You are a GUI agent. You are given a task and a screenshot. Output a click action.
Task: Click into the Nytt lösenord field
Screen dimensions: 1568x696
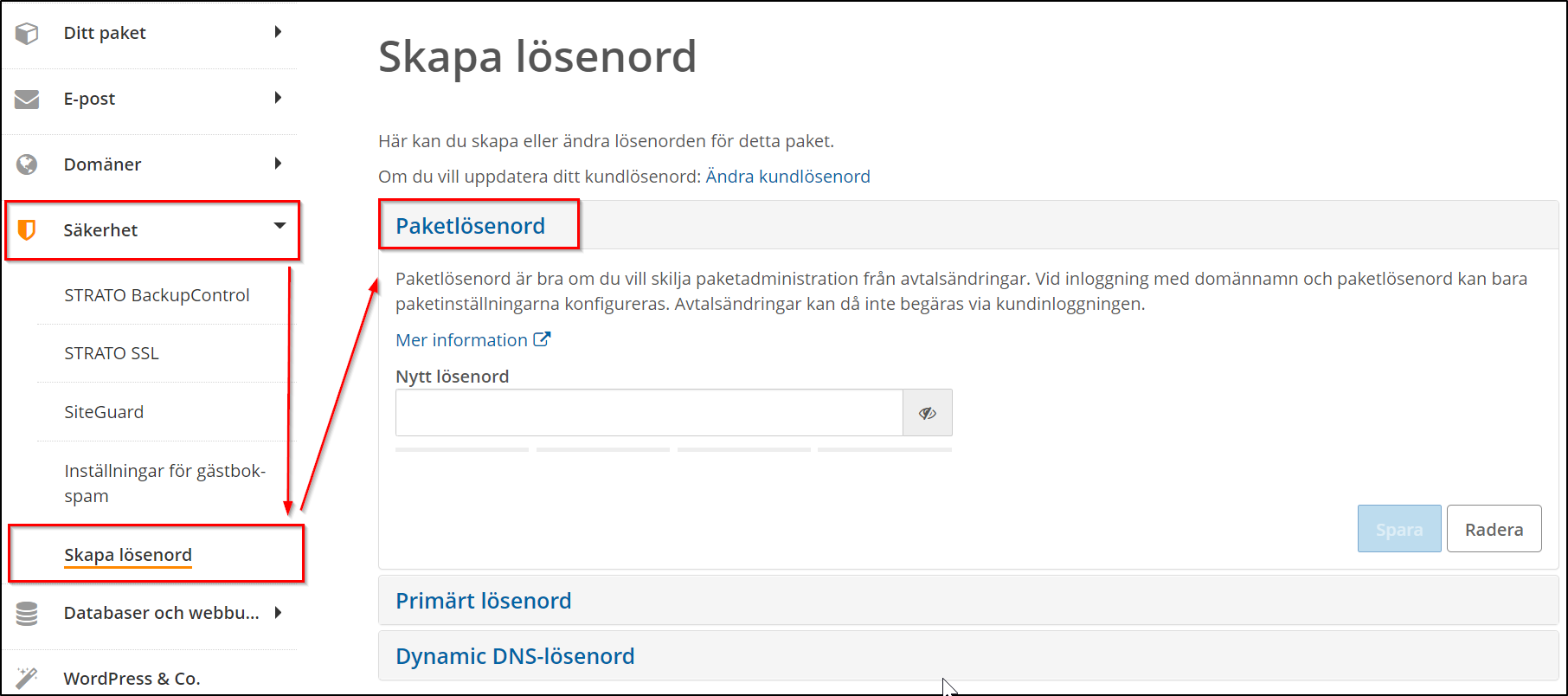[649, 413]
